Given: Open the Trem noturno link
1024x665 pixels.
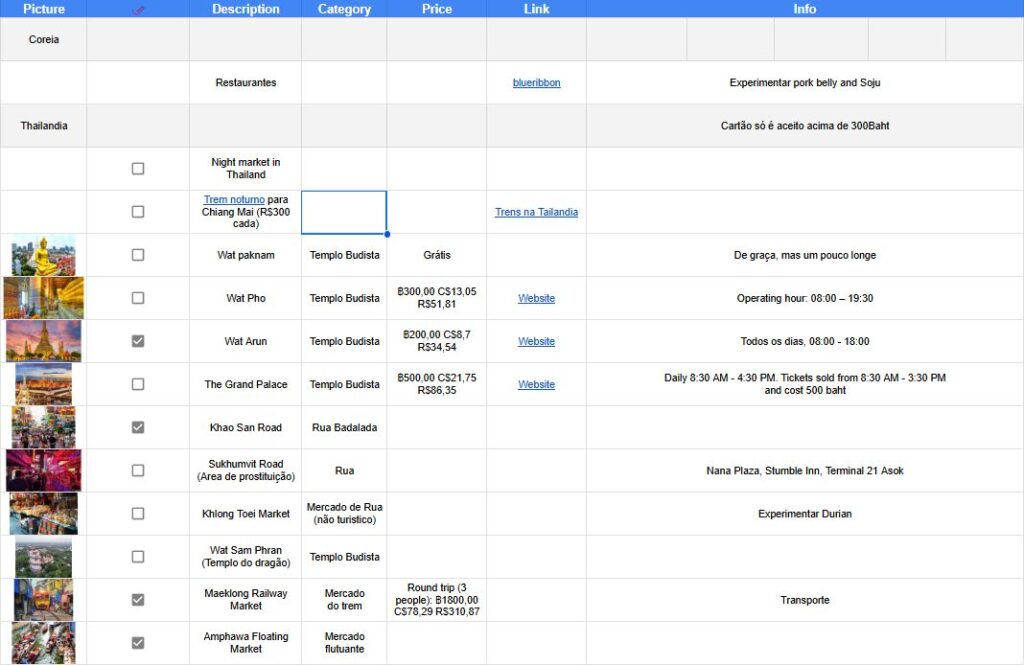Looking at the screenshot, I should click(x=234, y=200).
